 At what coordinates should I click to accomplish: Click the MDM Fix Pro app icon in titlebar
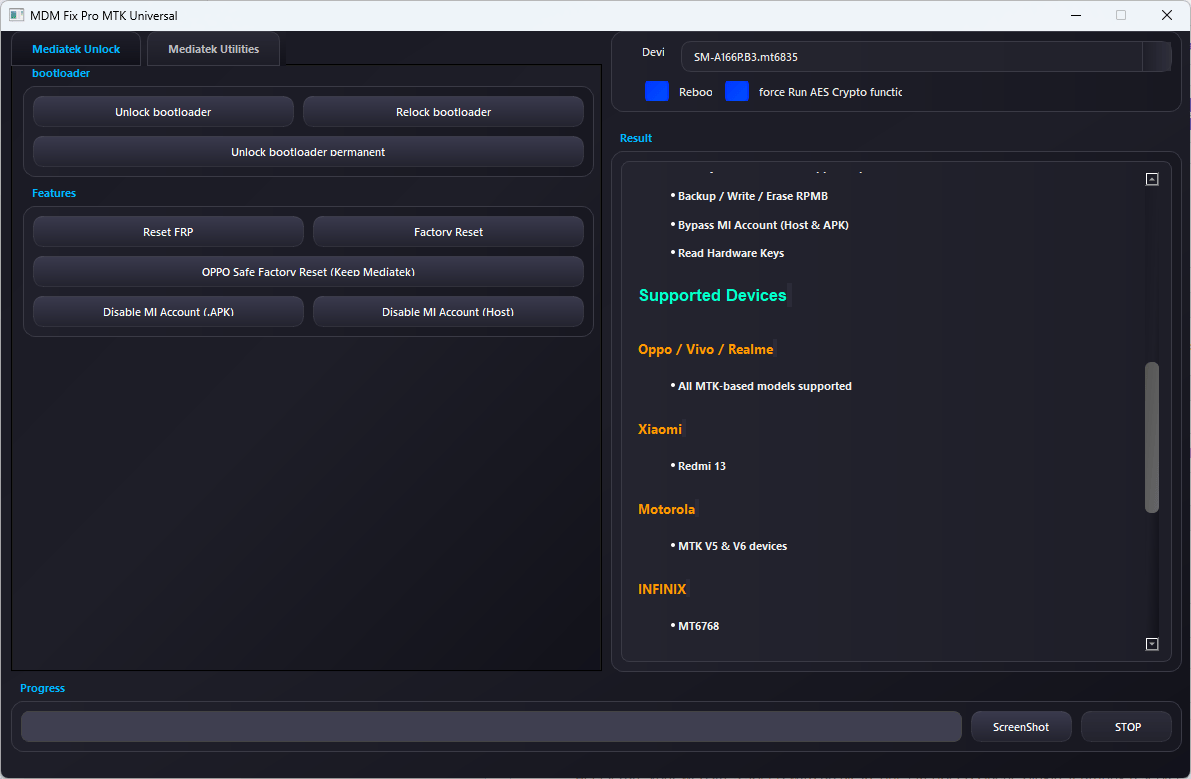pos(14,15)
